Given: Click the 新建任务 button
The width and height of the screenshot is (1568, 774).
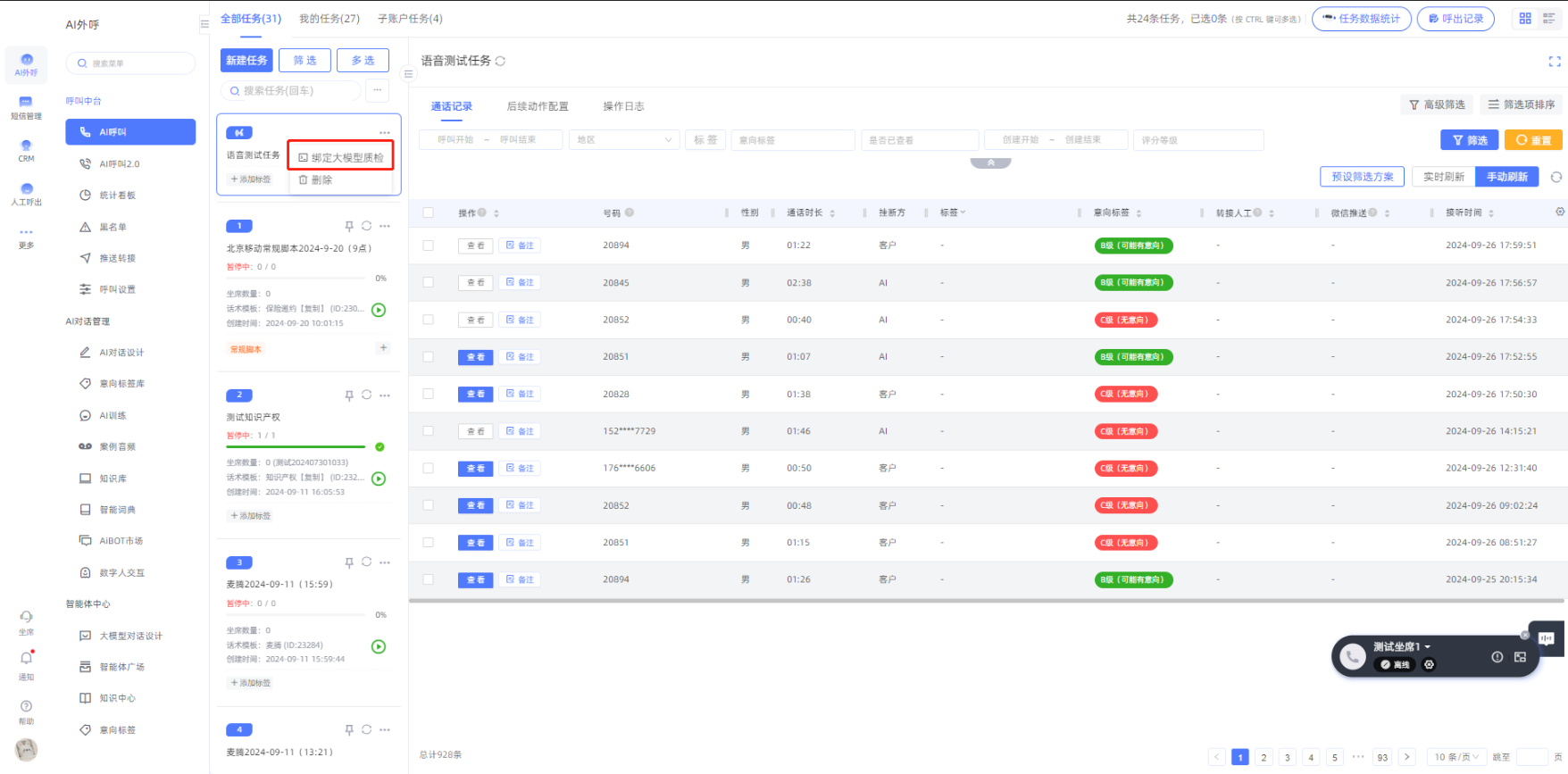Looking at the screenshot, I should [x=246, y=61].
